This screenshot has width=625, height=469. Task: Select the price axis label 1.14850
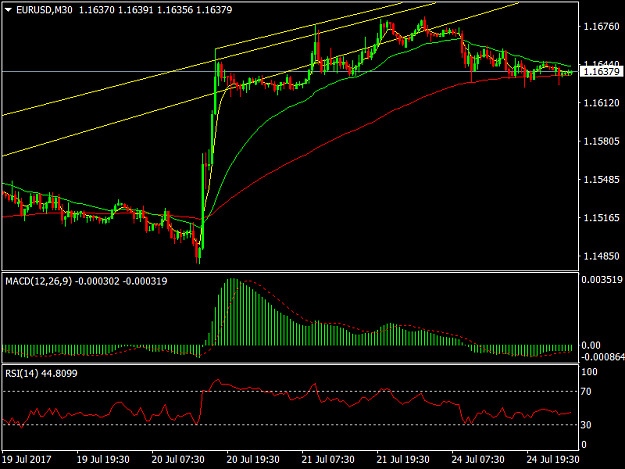pyautogui.click(x=601, y=256)
